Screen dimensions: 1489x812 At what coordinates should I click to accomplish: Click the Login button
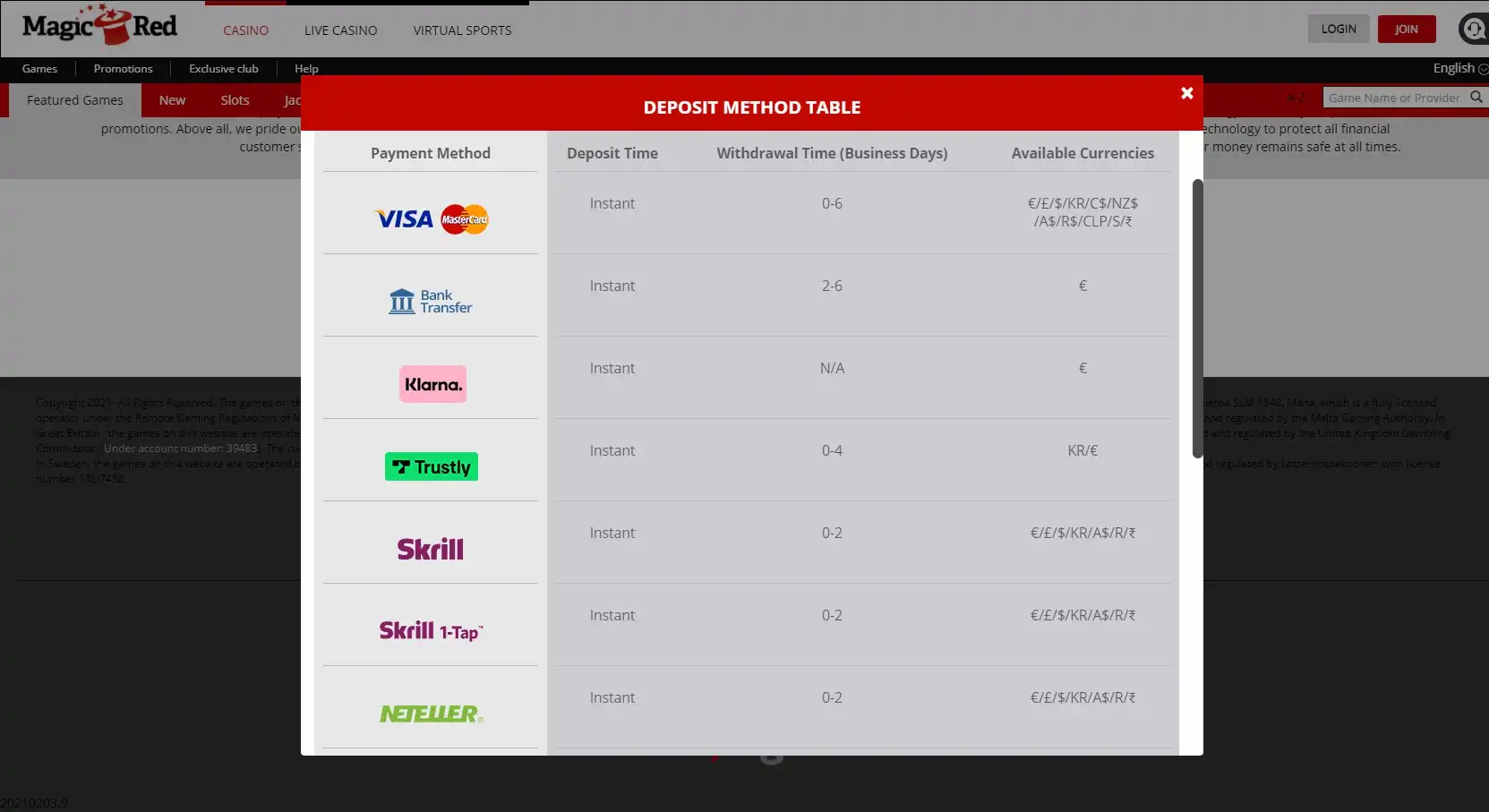click(1338, 29)
